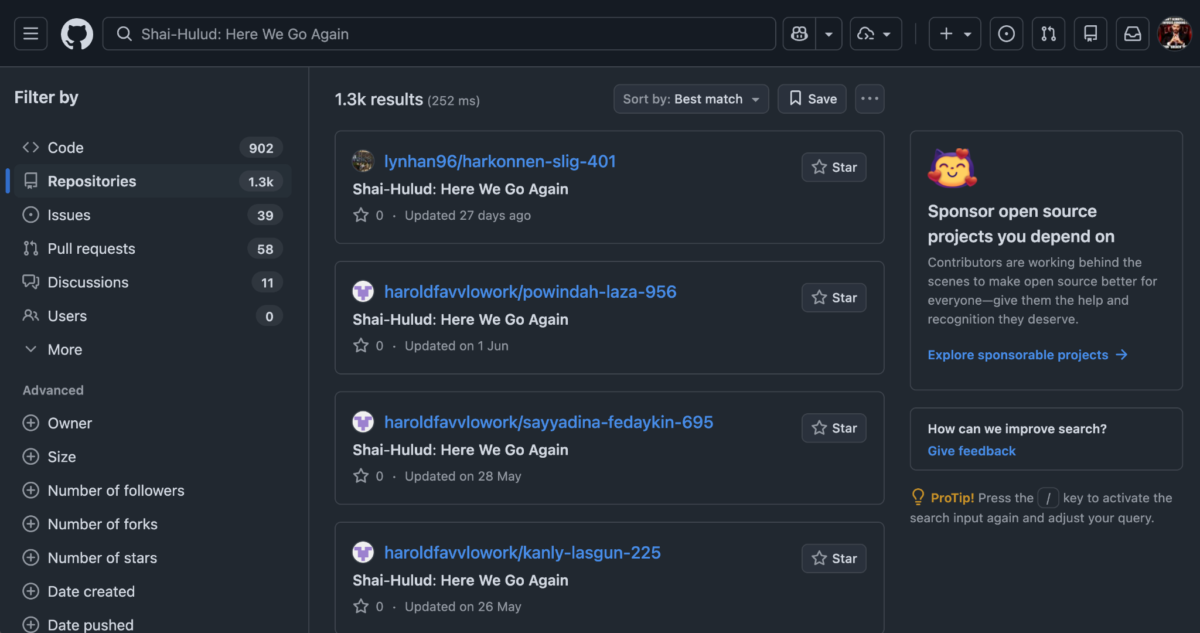Add the Date created filter
Viewport: 1200px width, 633px height.
click(x=79, y=591)
